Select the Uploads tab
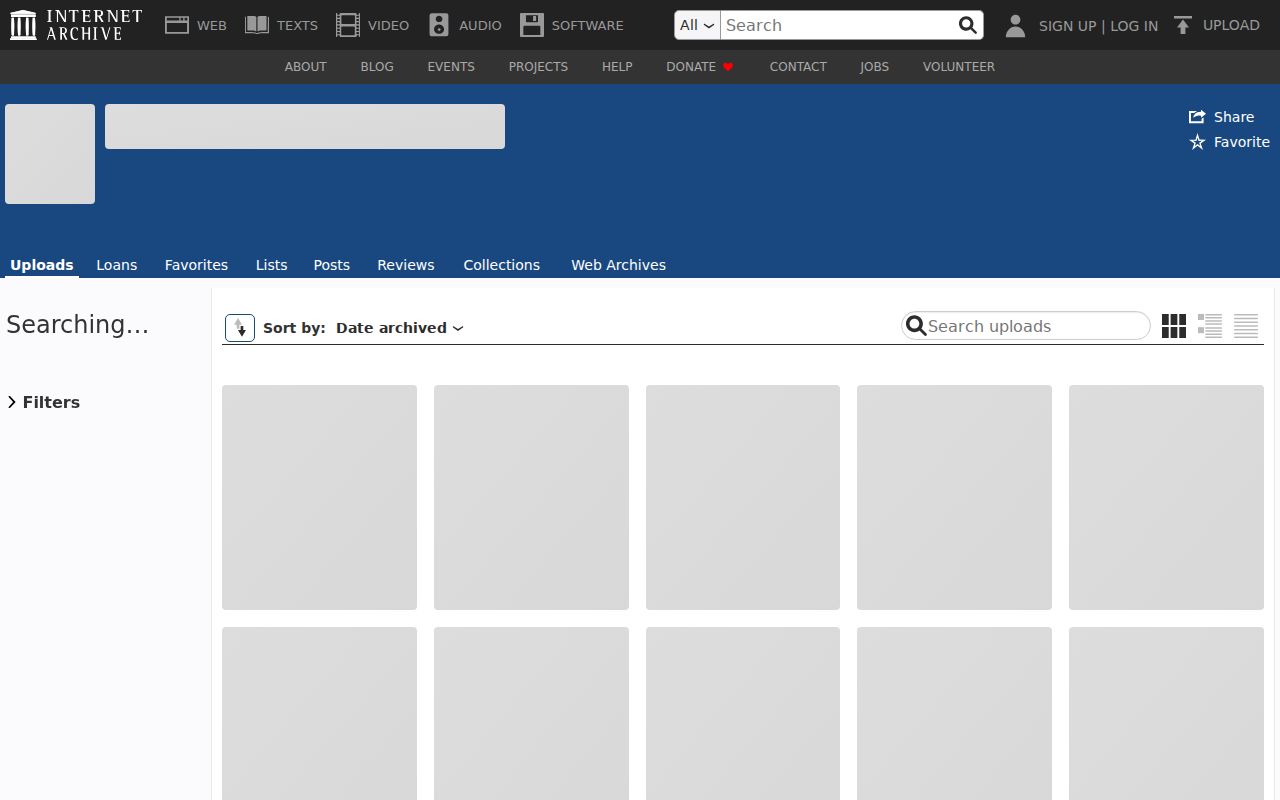Screen dimensions: 1280x800 42,265
